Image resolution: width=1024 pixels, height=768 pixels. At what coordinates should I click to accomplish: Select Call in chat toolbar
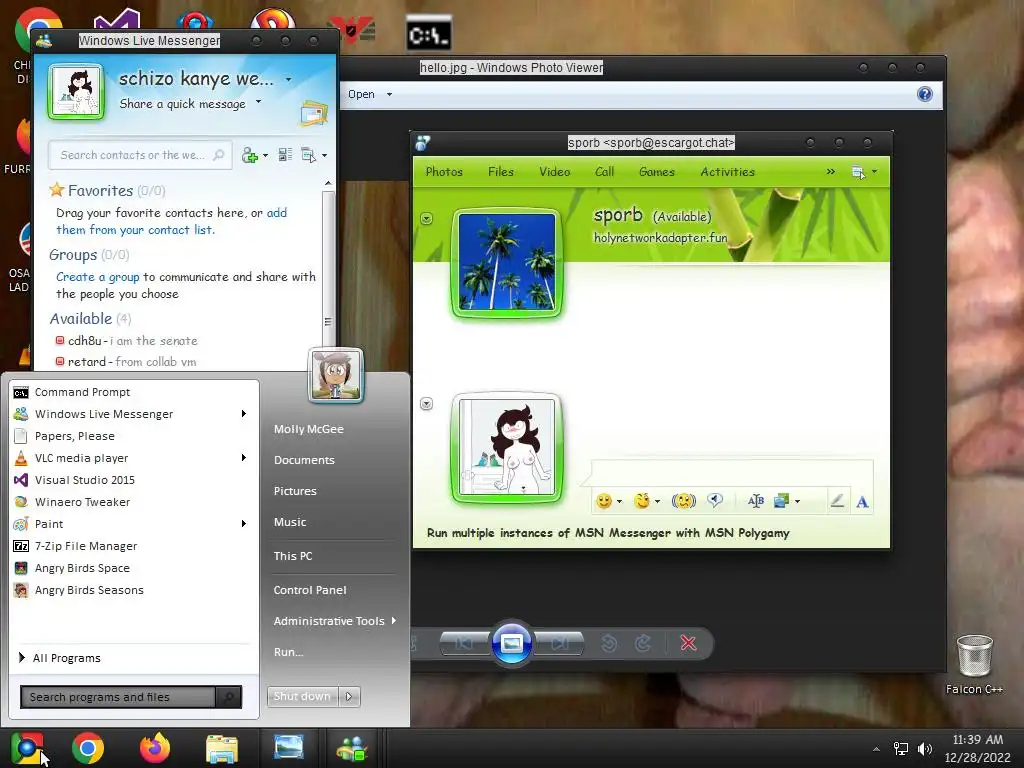(605, 172)
